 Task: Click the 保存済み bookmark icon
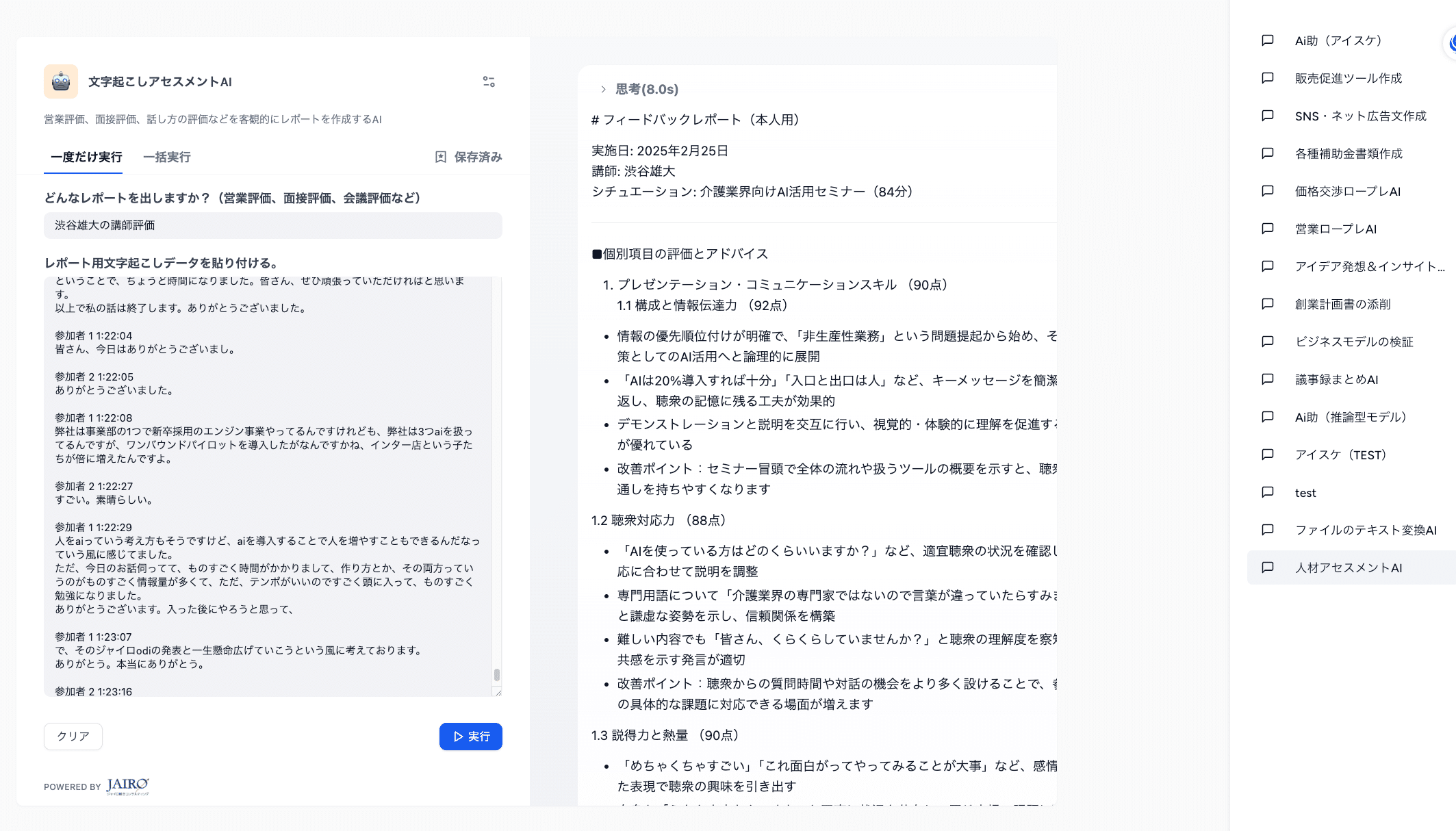tap(441, 157)
